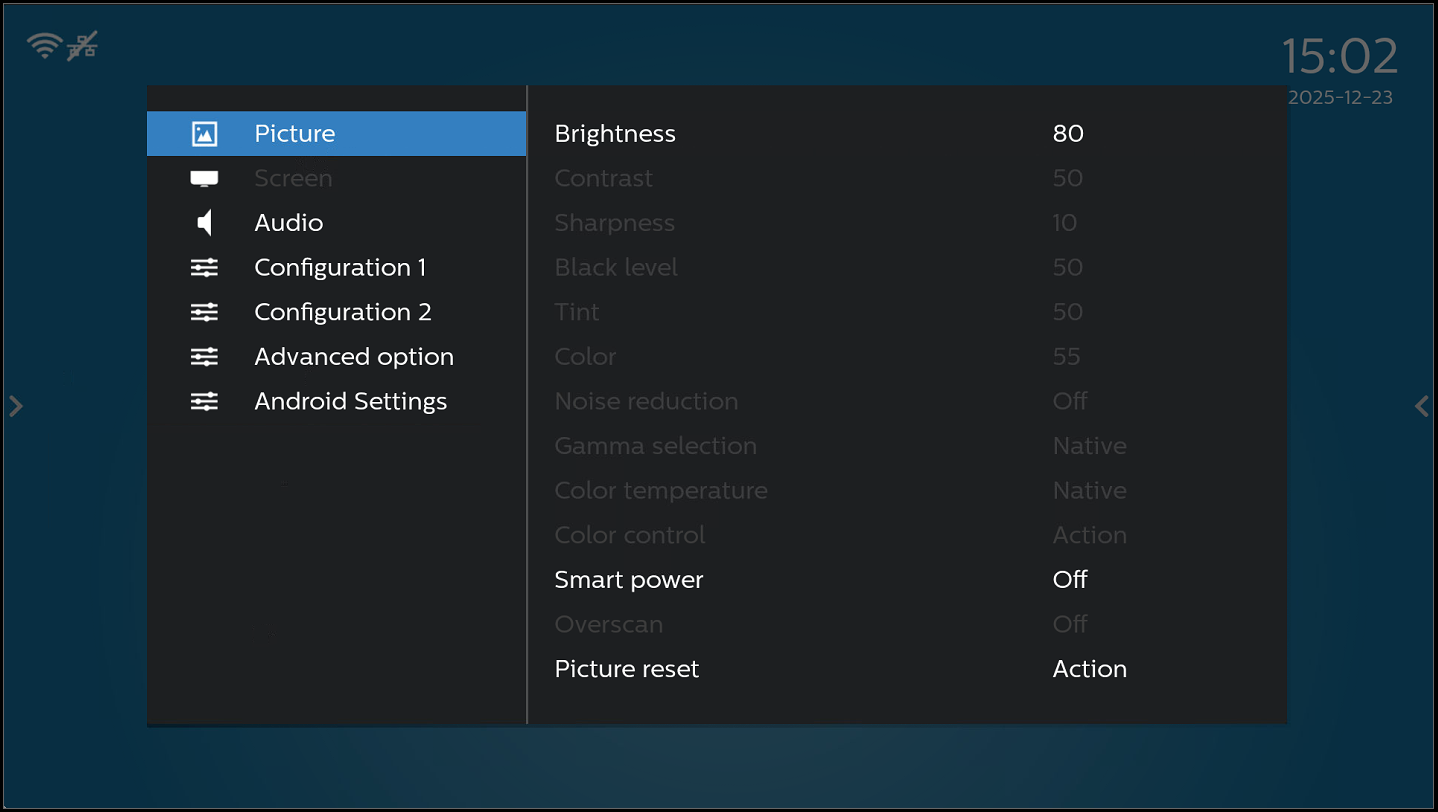Image resolution: width=1438 pixels, height=812 pixels.
Task: Toggle the Noise reduction Off value
Action: (x=1070, y=402)
